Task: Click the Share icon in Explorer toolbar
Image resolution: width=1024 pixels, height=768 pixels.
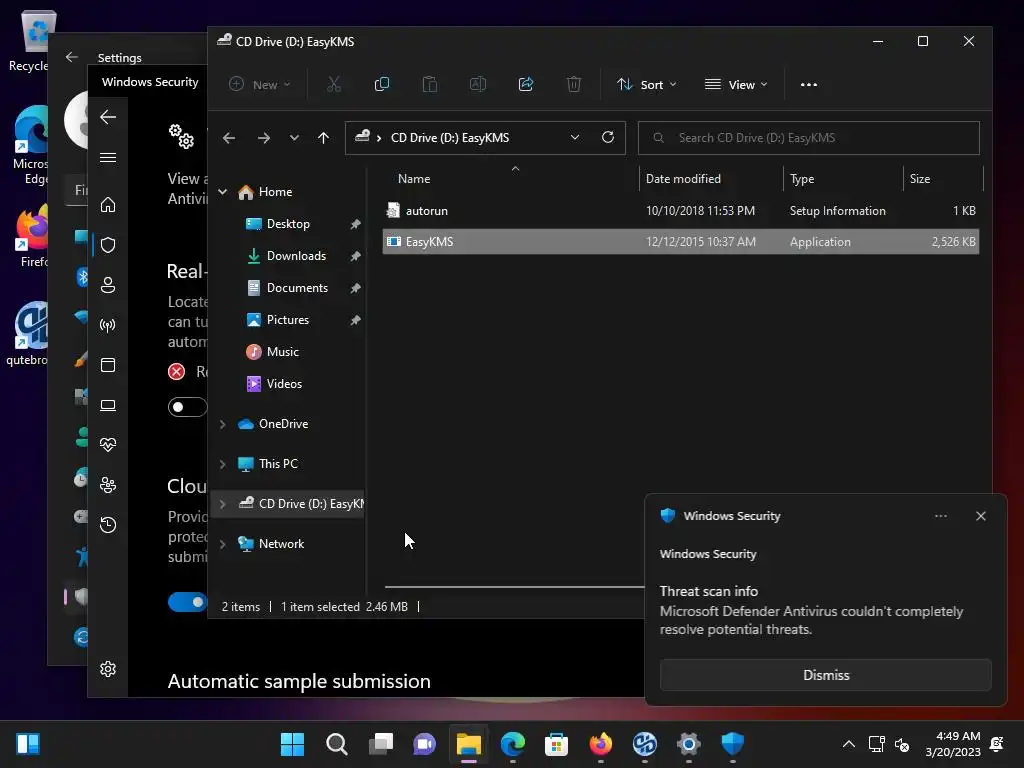Action: 526,84
